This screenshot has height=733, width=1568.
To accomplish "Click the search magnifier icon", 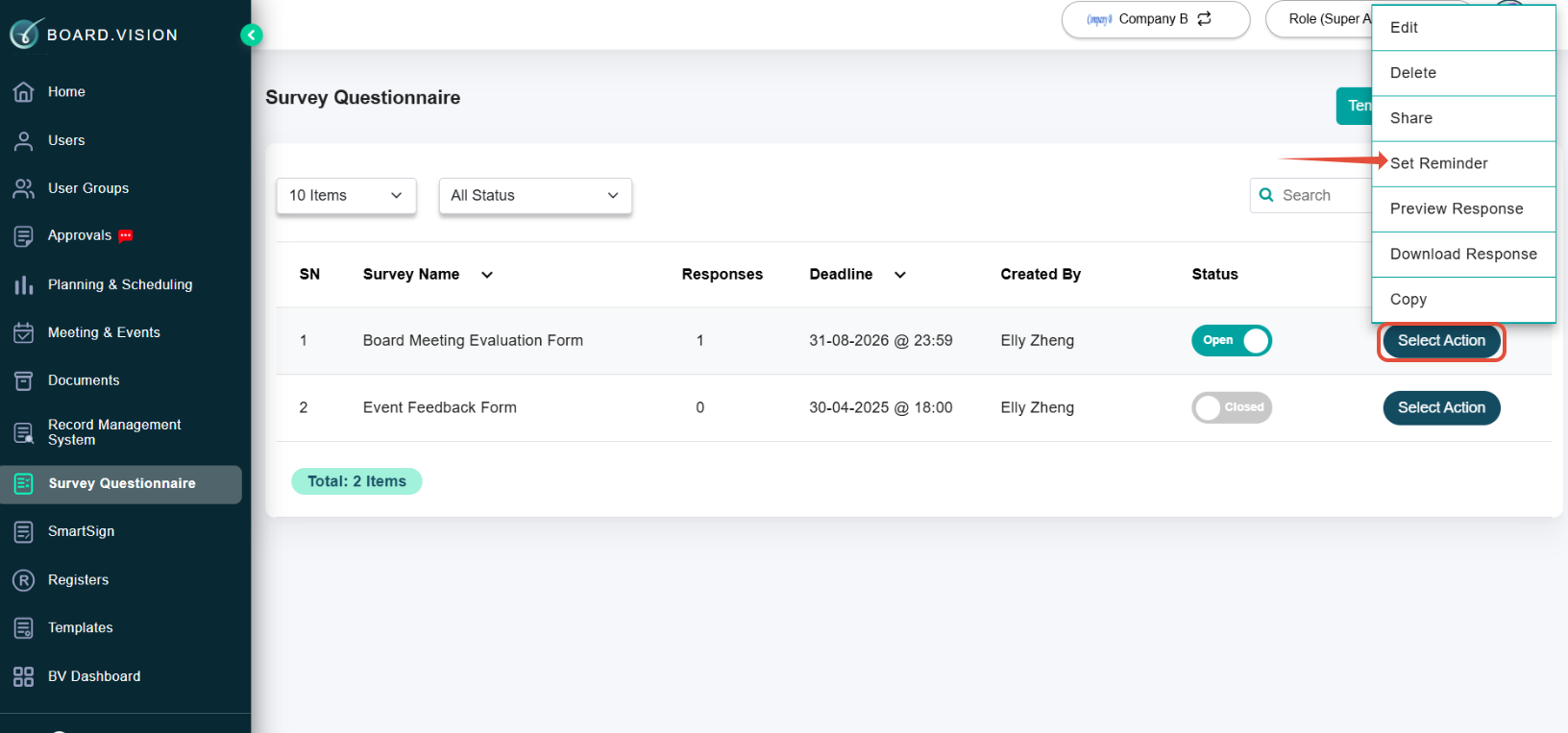I will pos(1266,195).
